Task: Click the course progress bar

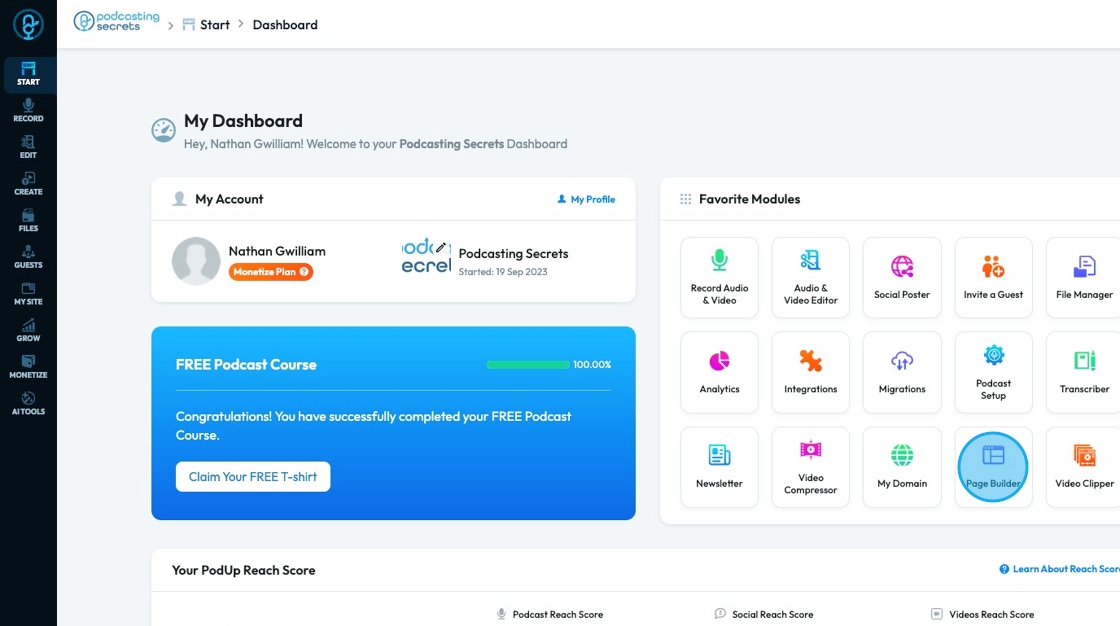Action: 528,364
